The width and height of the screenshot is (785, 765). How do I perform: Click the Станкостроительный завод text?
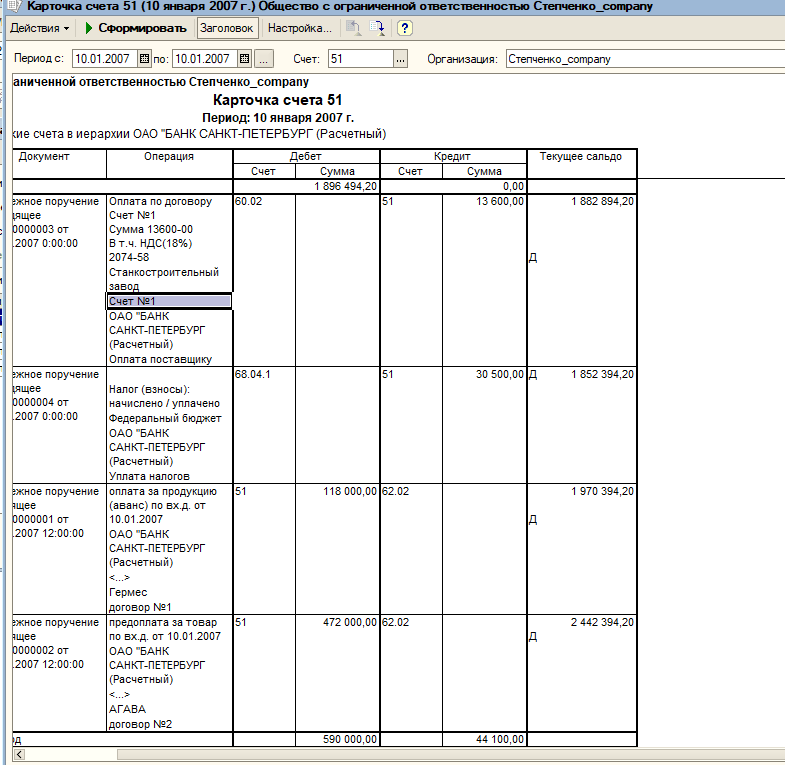click(164, 279)
